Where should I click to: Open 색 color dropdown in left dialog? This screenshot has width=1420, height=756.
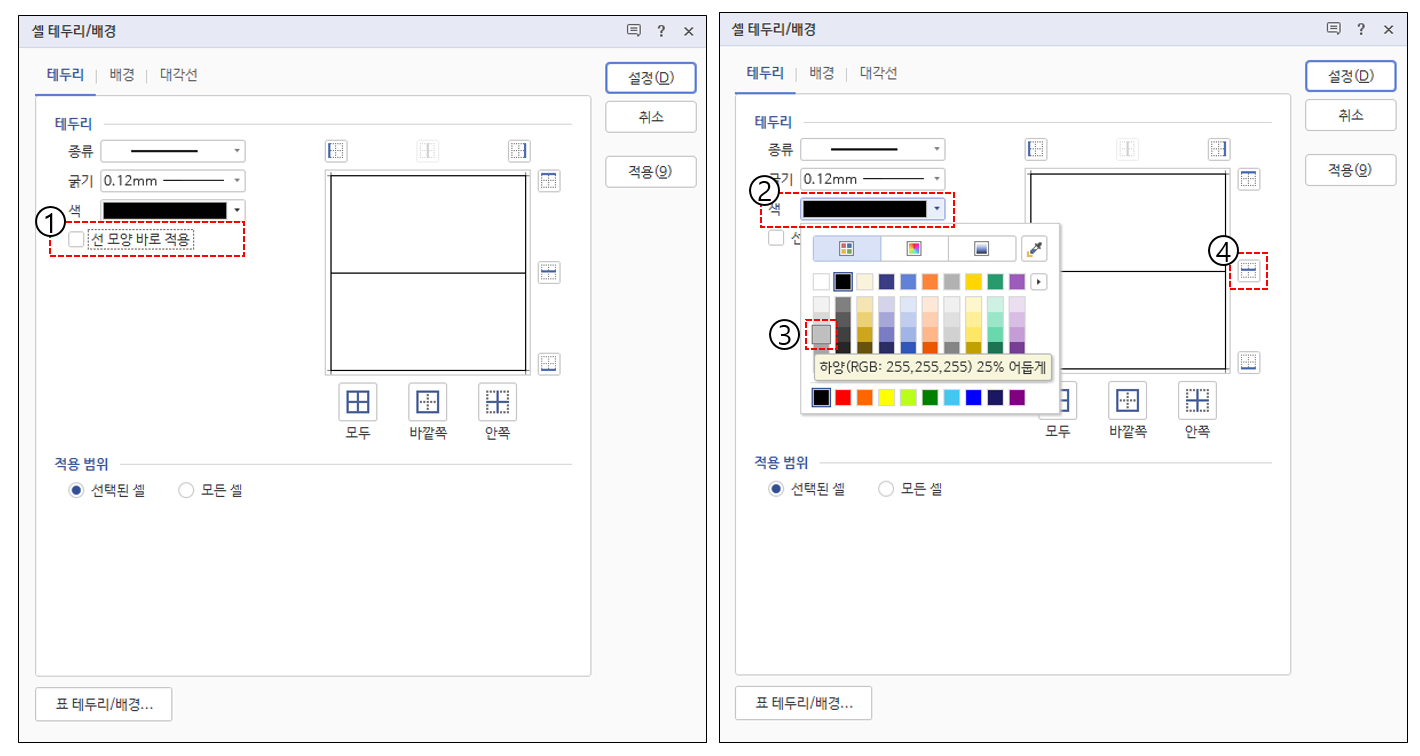[173, 210]
